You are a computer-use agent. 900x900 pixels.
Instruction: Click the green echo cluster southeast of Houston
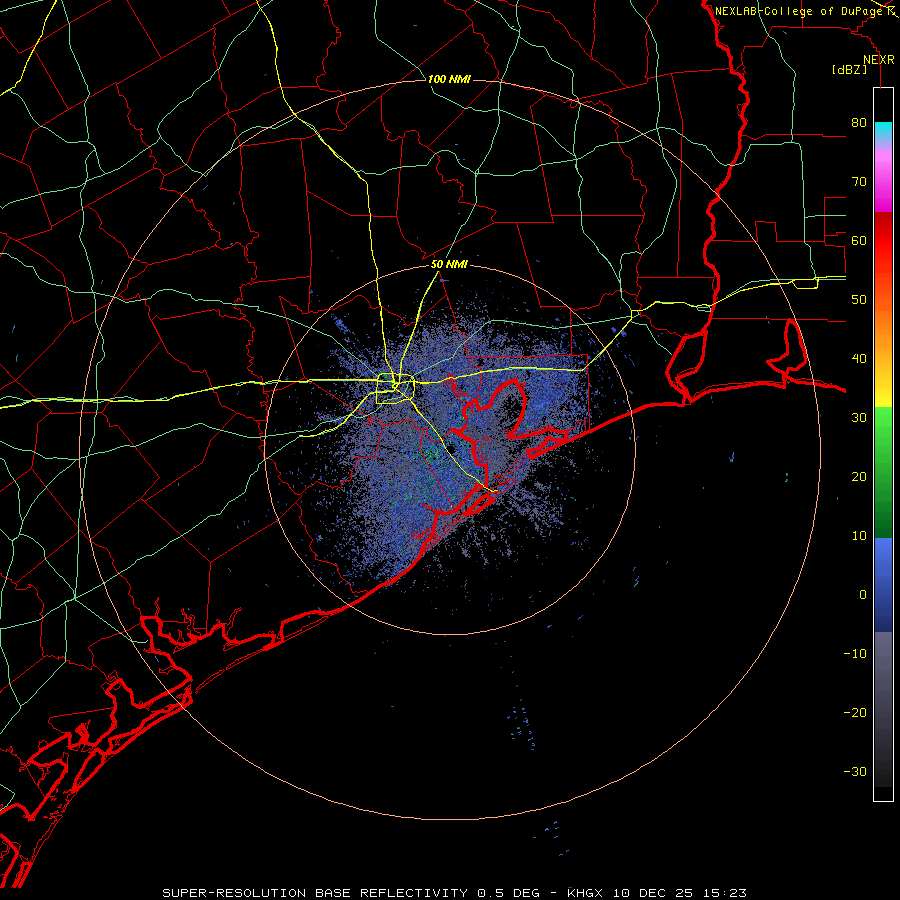(433, 453)
